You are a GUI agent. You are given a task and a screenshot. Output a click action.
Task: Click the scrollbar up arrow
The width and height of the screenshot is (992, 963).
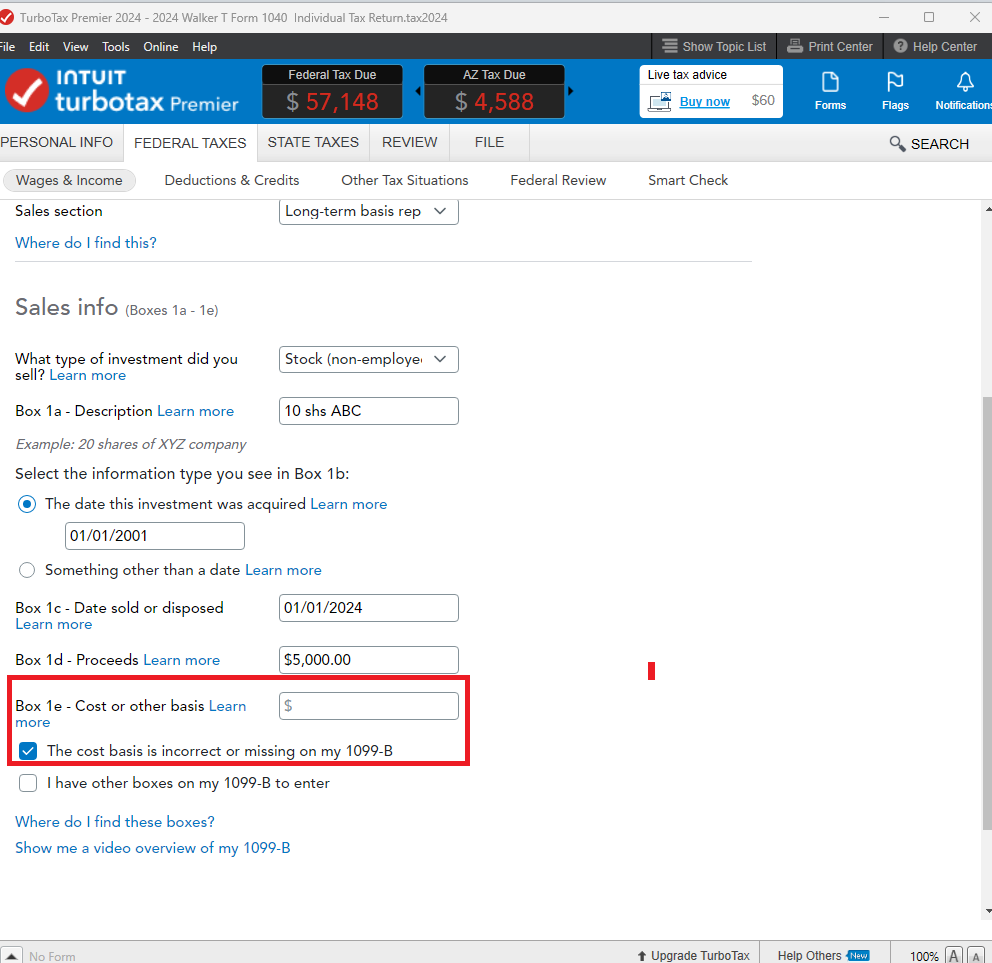(988, 209)
